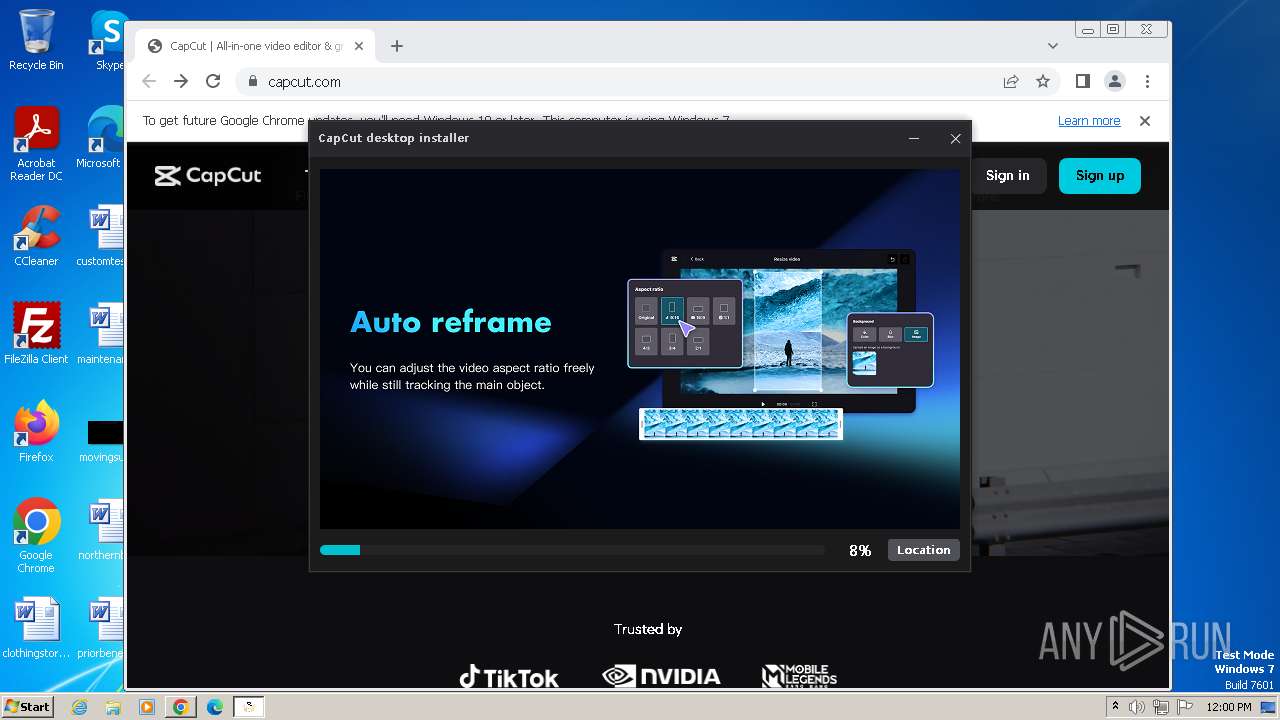The image size is (1280, 720).
Task: Open Windows Explorer folder from taskbar
Action: (x=113, y=707)
